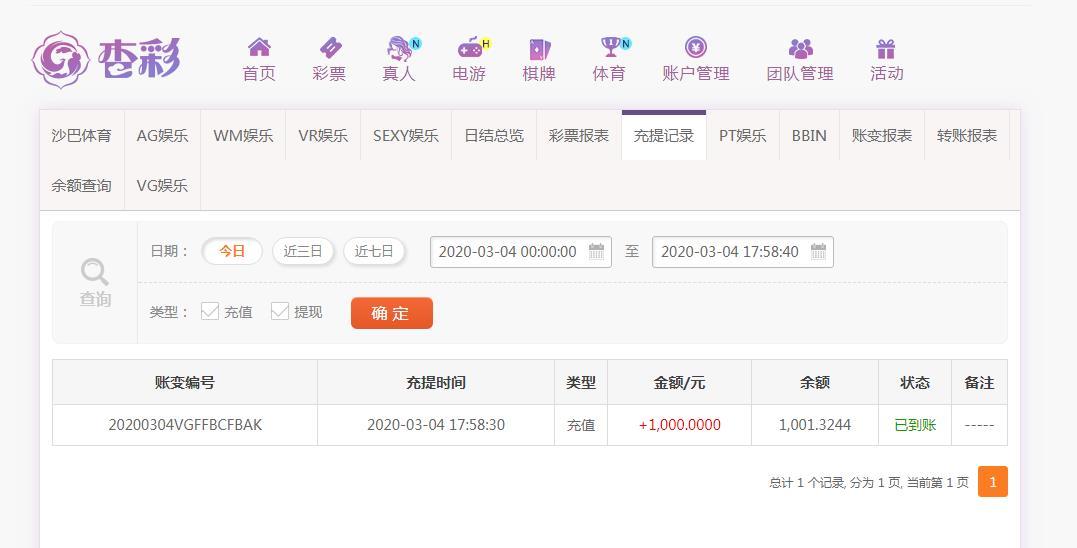Open the 团队管理 people icon
Viewport: 1077px width, 548px height.
(x=800, y=48)
